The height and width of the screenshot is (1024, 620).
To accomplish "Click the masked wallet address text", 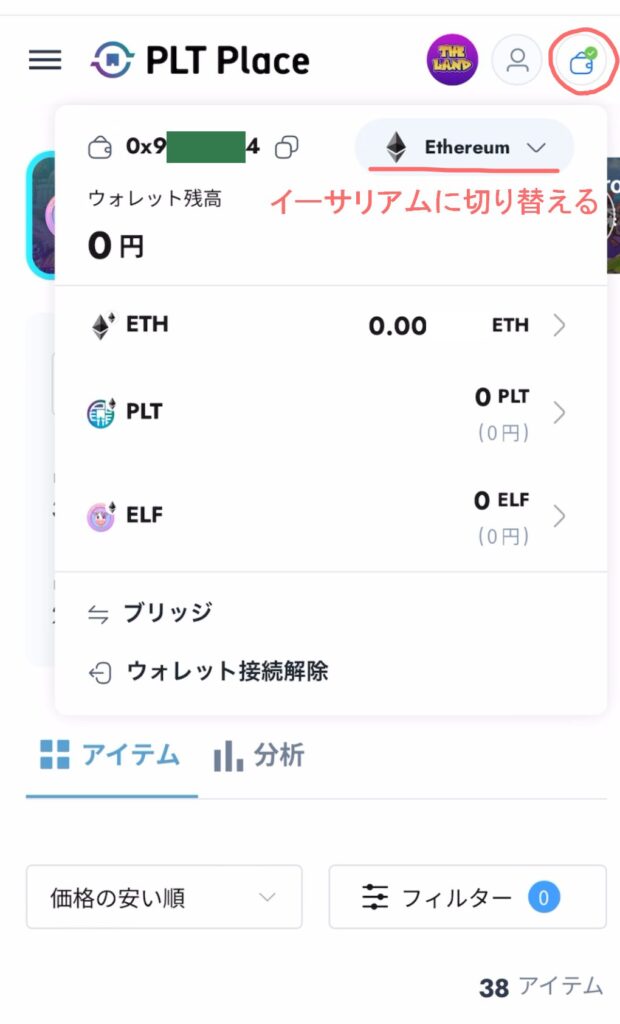I will pos(193,147).
